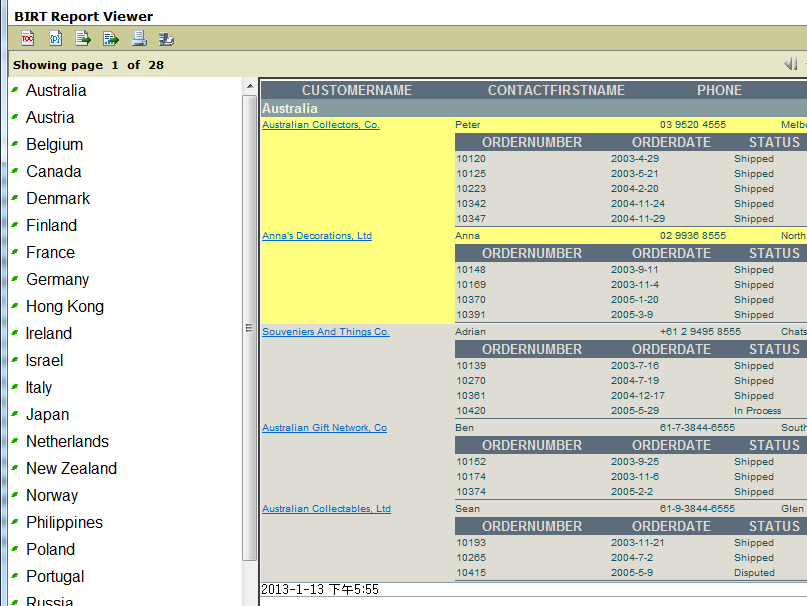
Task: Open the Souveniers And Things Co. link
Action: (x=326, y=332)
